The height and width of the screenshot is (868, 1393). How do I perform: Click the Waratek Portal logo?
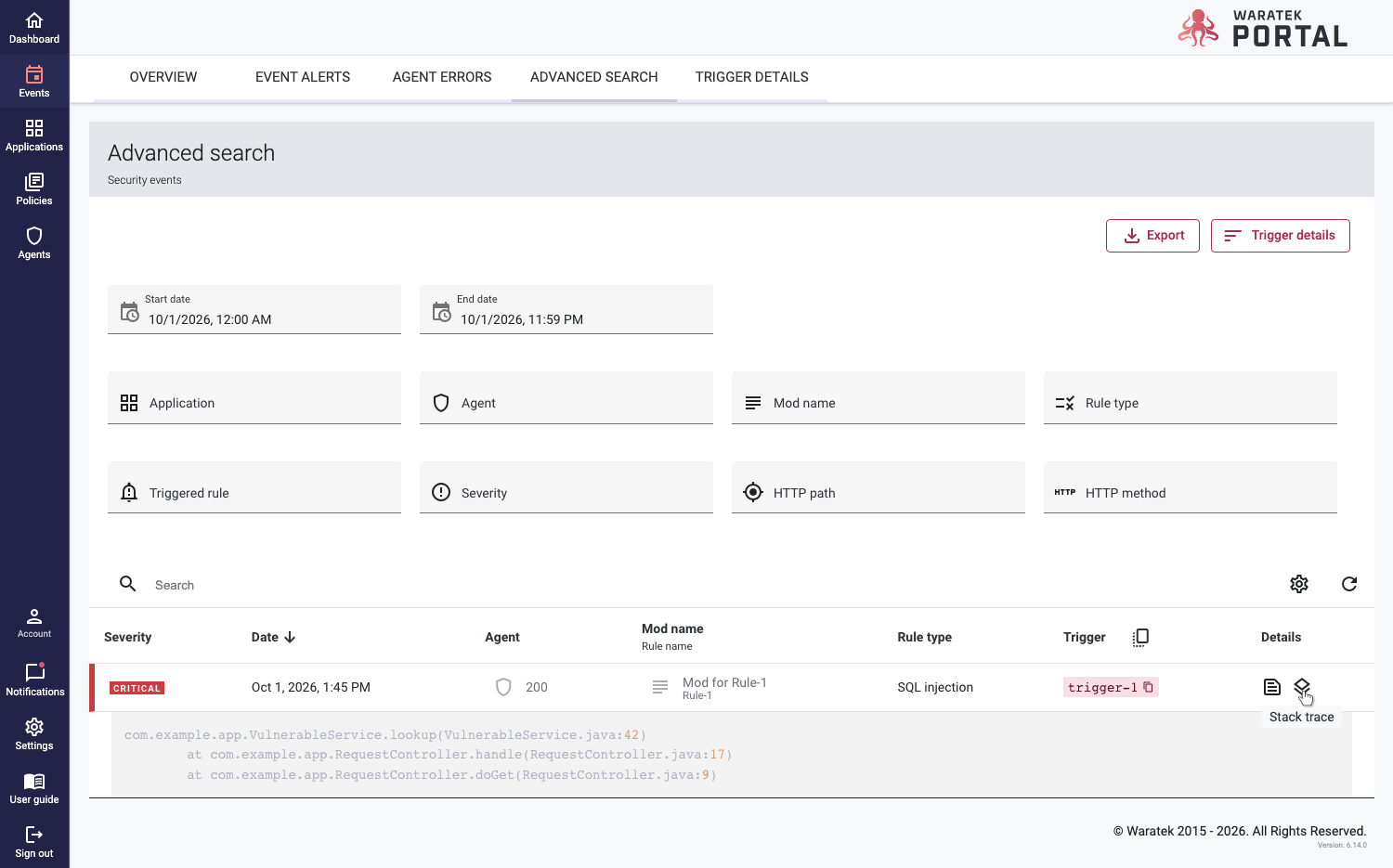pos(1263,29)
